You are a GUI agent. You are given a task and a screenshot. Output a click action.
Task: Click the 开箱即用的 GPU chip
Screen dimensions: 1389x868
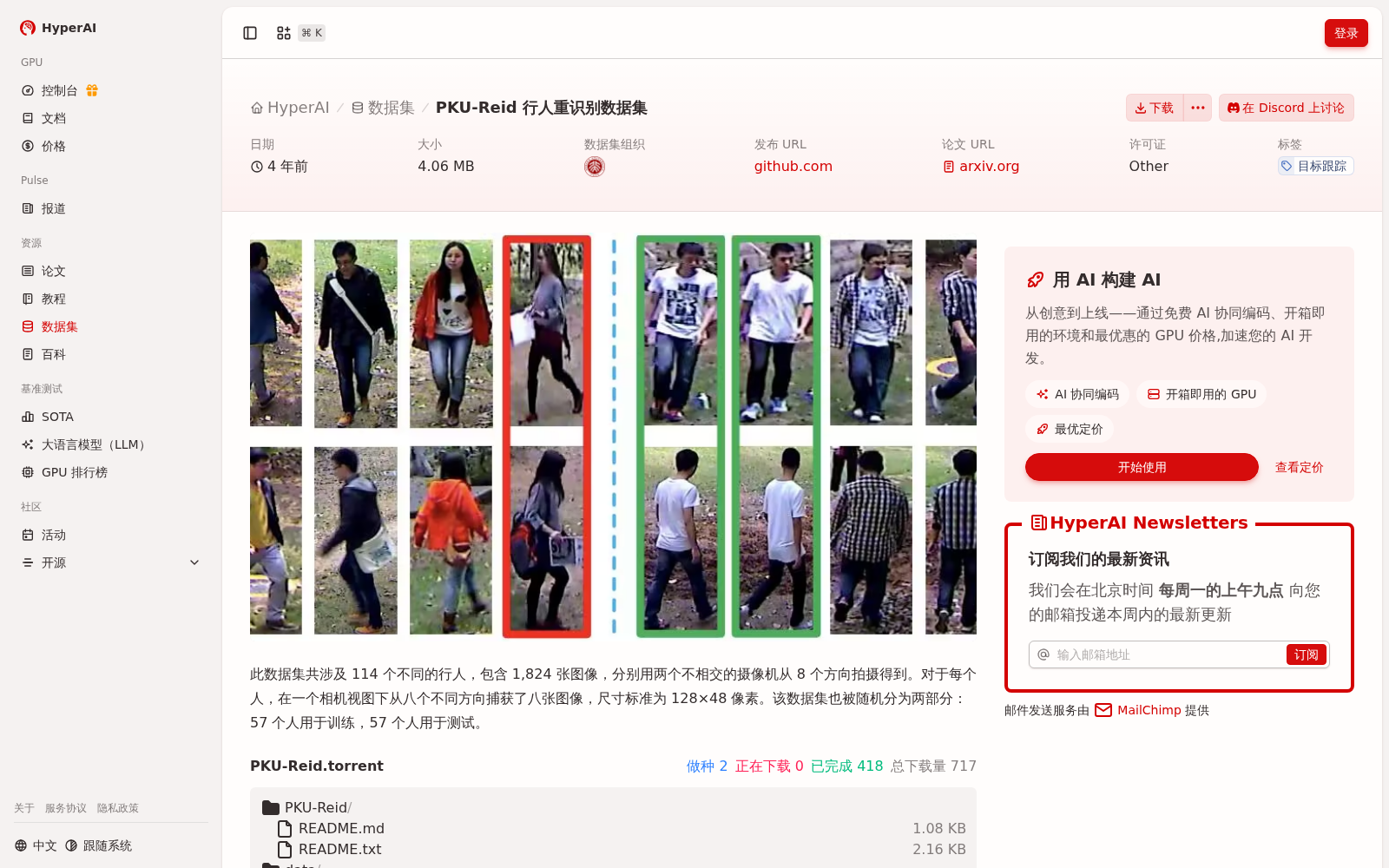coord(1201,394)
